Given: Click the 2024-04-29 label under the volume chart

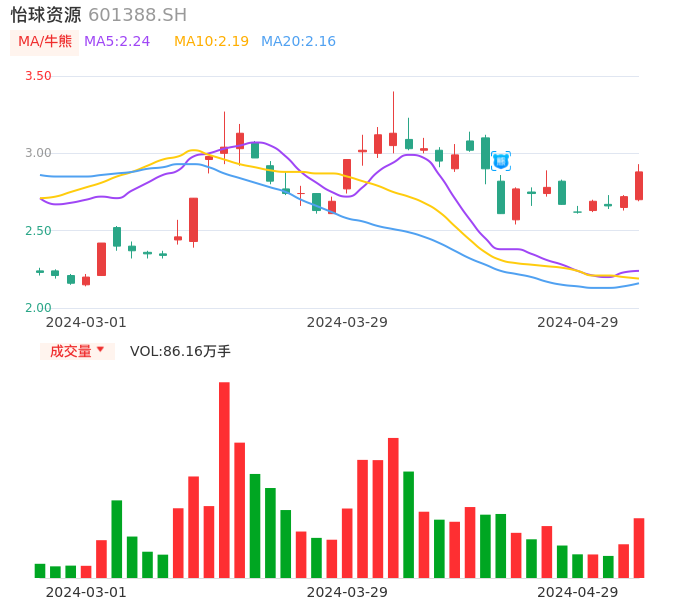Looking at the screenshot, I should click(578, 592).
